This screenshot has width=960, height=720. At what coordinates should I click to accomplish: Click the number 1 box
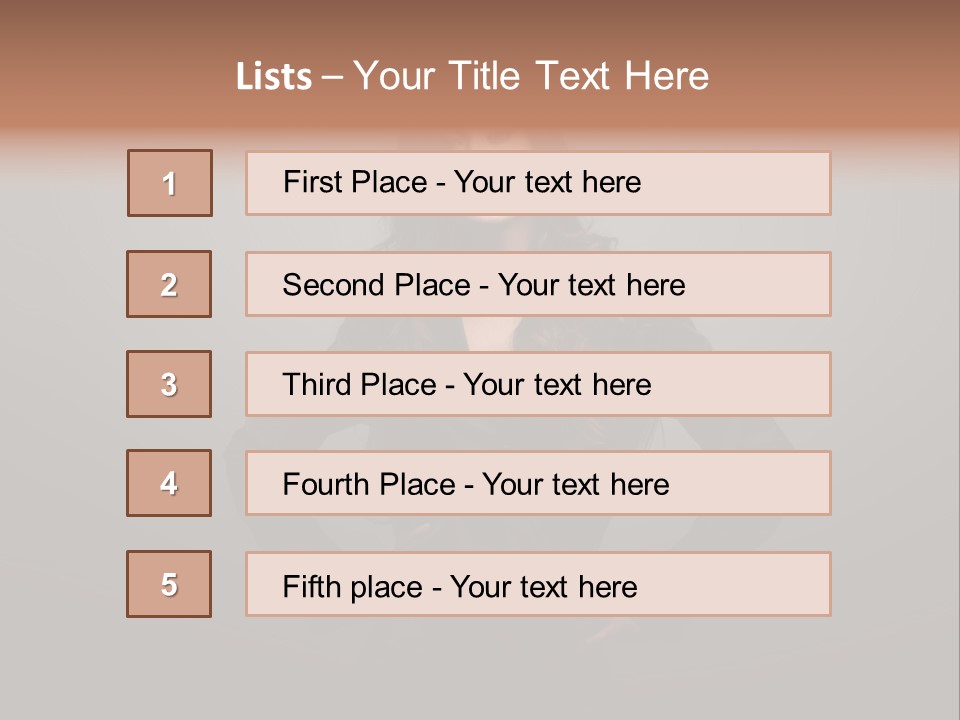(x=170, y=183)
